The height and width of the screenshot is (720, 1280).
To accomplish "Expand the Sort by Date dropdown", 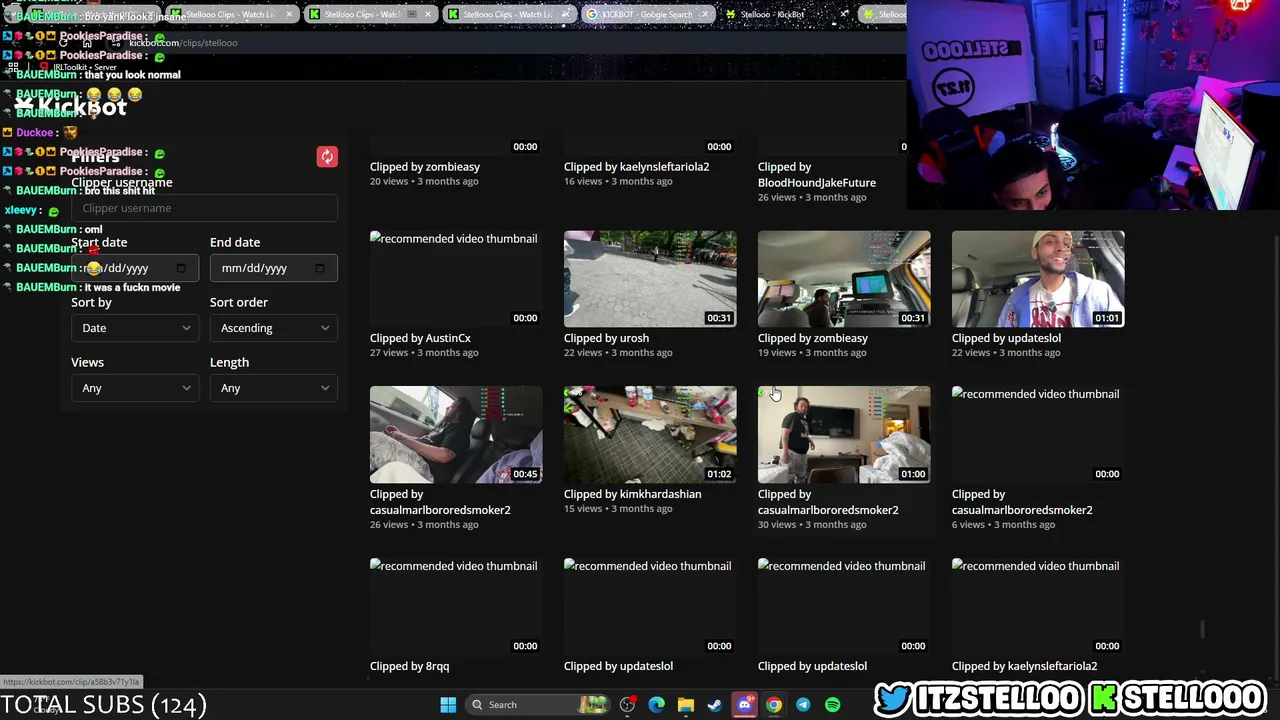I will 135,328.
